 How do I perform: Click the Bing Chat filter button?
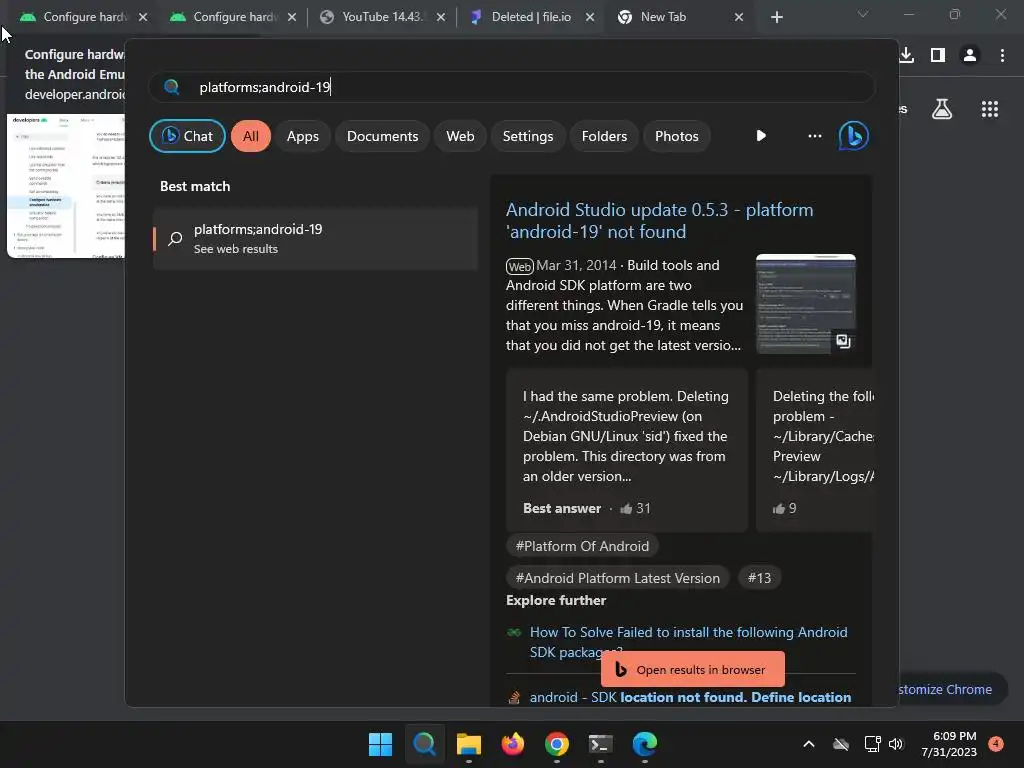(187, 136)
